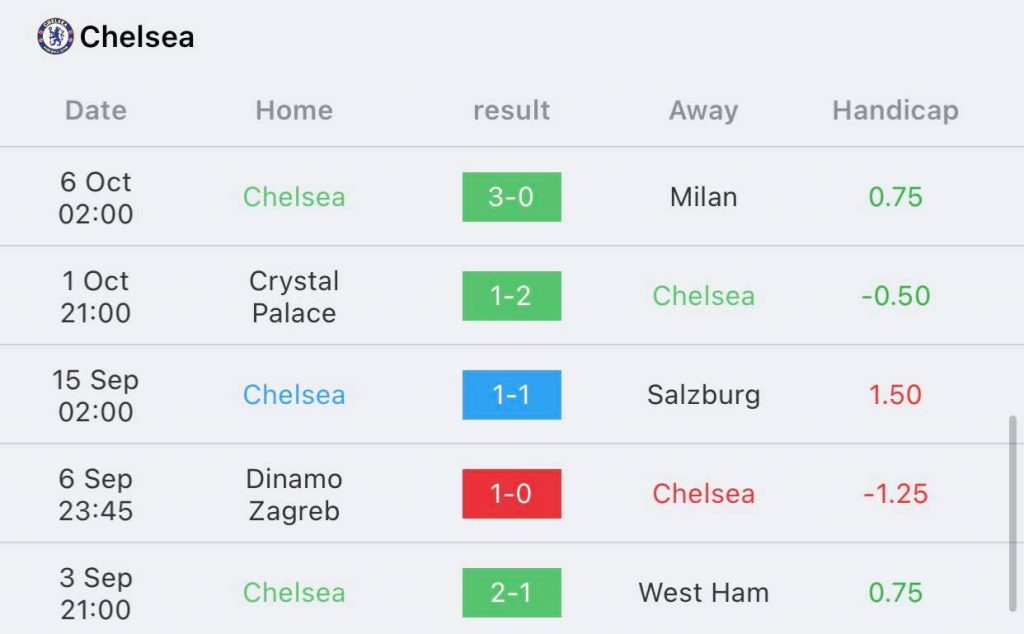Open Dinamo Zagreb home team link

(294, 494)
